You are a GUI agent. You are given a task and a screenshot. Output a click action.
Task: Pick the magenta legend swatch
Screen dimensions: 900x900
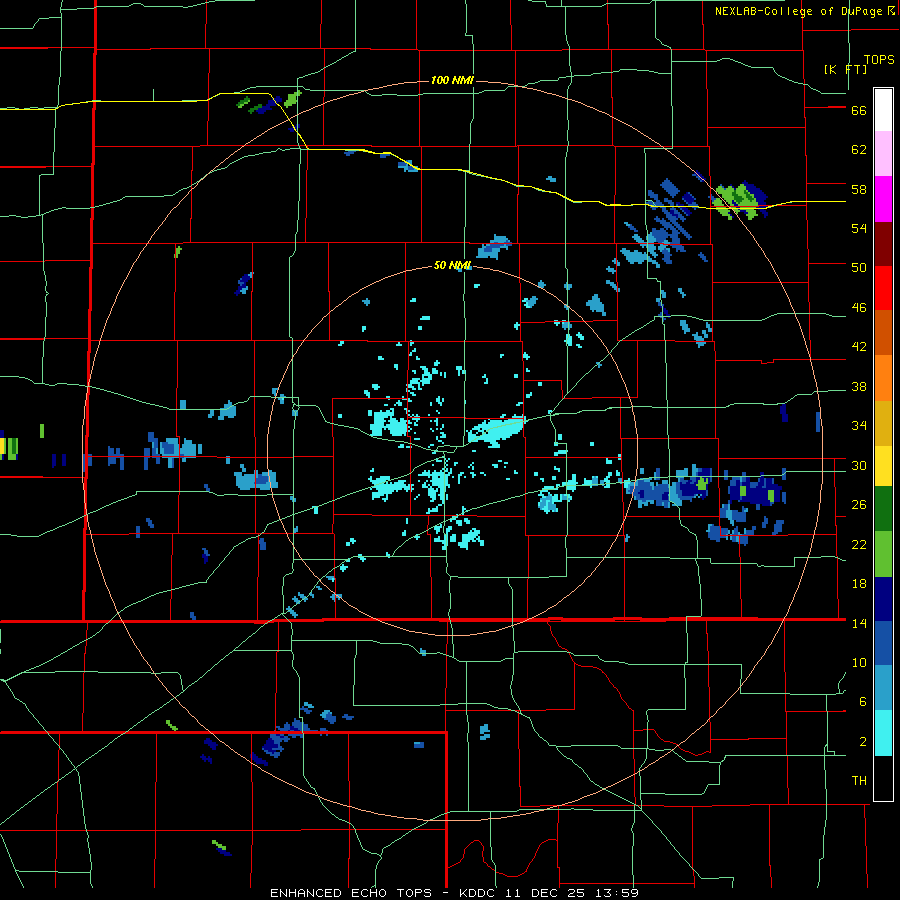click(x=883, y=199)
